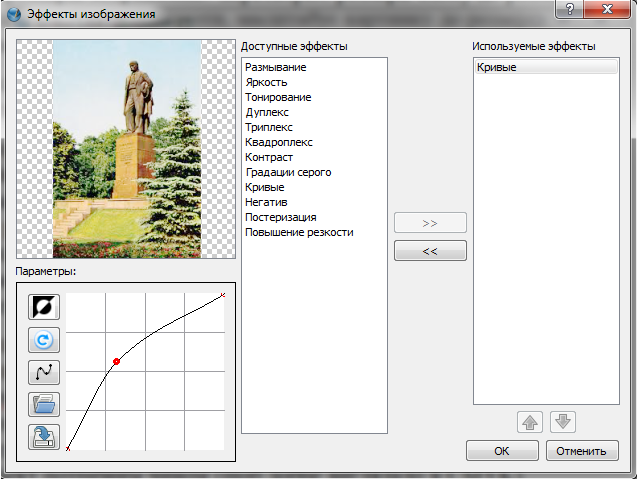Select Размывание in available effects
The image size is (637, 479).
(x=275, y=67)
